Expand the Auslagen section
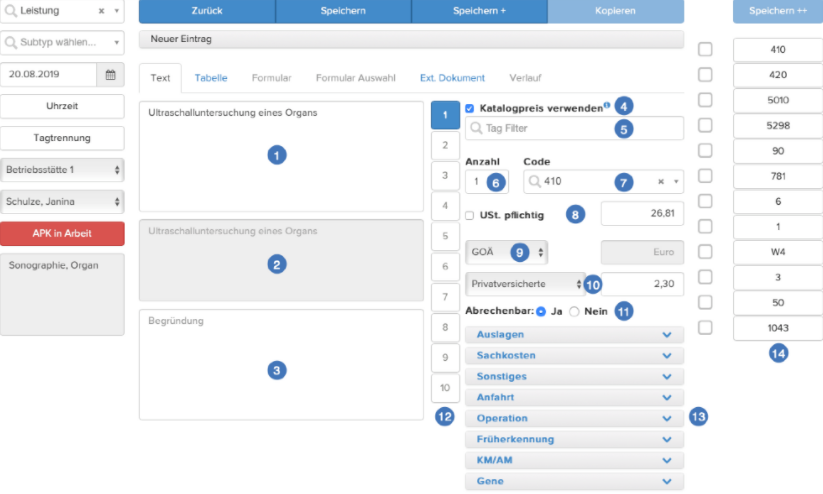Viewport: 823px width, 494px height. click(x=574, y=334)
